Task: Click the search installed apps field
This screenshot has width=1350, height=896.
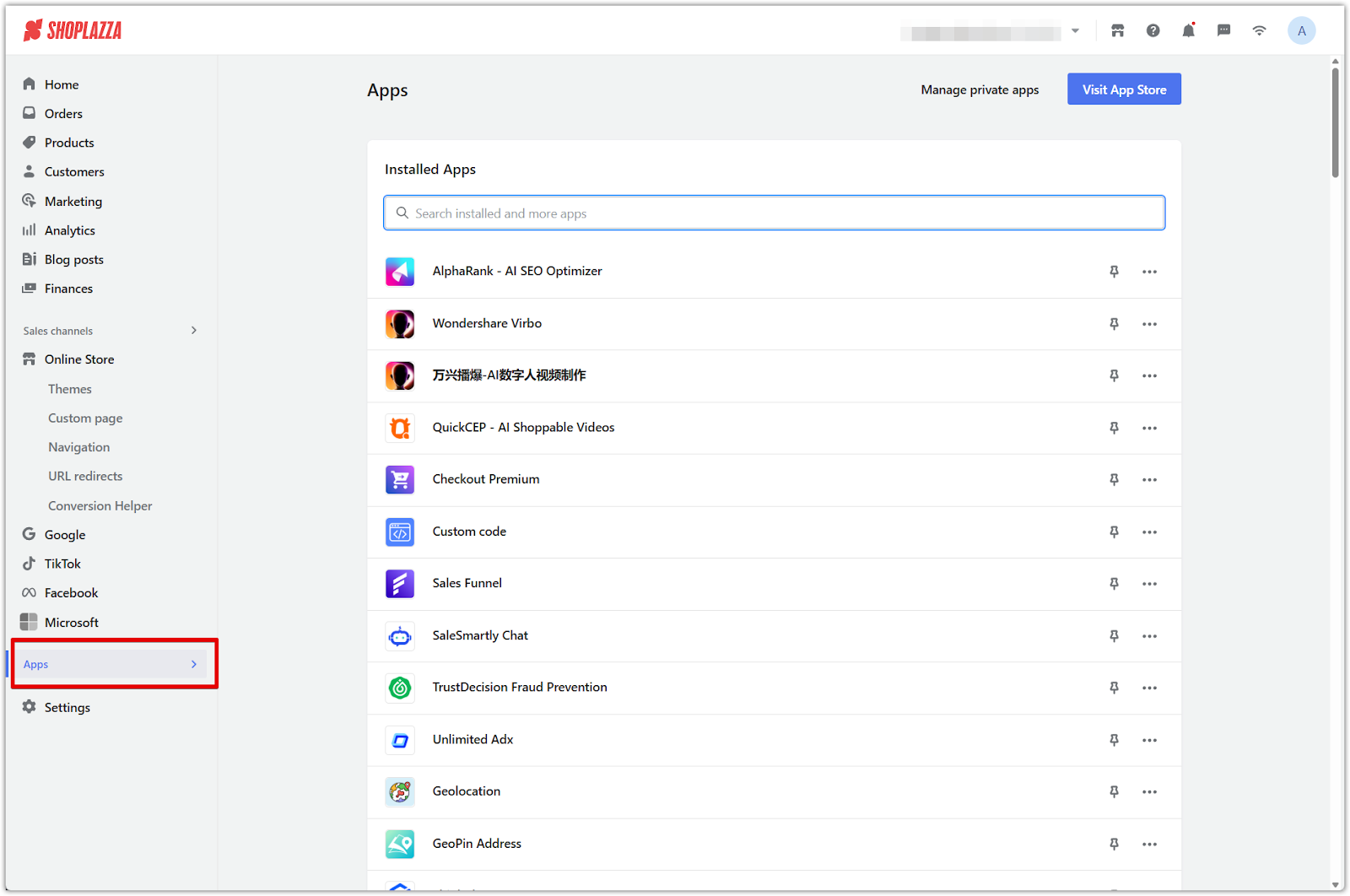Action: (775, 213)
